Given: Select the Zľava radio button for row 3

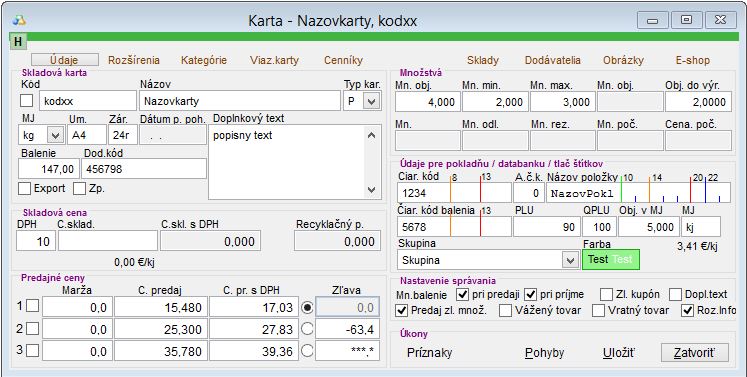Looking at the screenshot, I should click(x=307, y=351).
